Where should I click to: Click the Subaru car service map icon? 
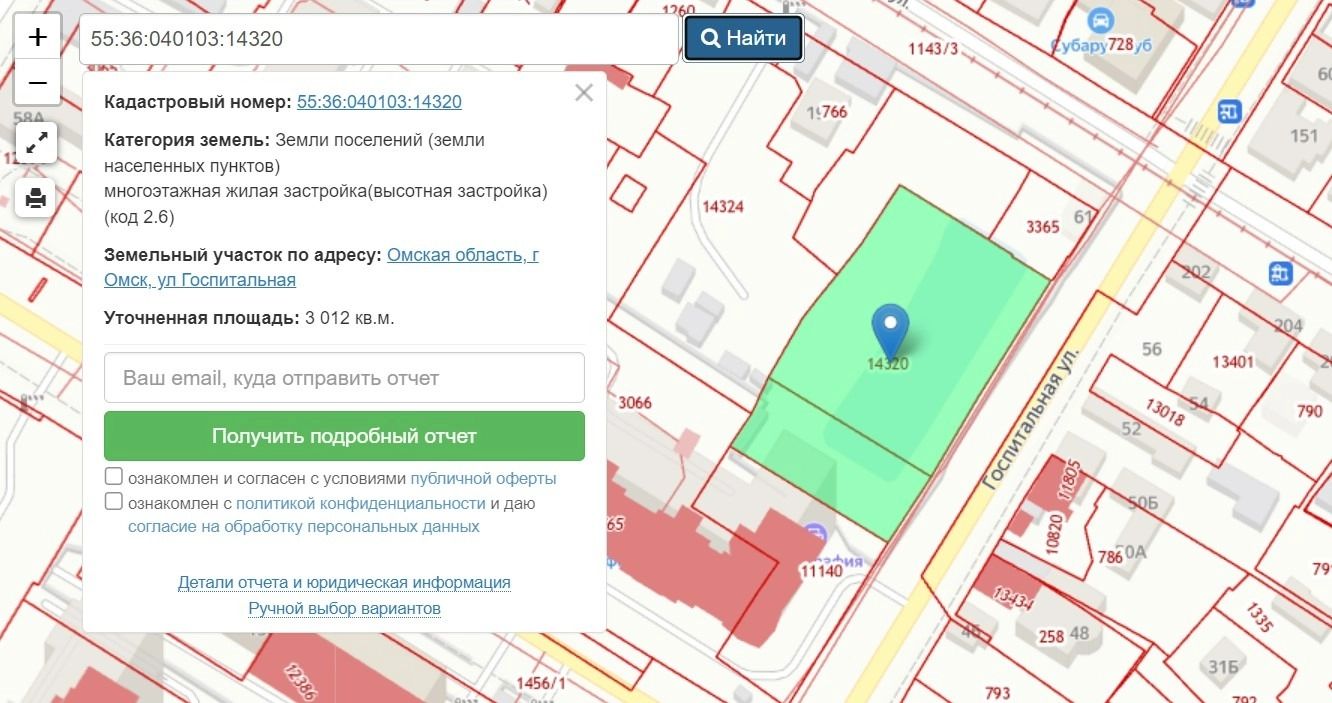[x=1101, y=21]
